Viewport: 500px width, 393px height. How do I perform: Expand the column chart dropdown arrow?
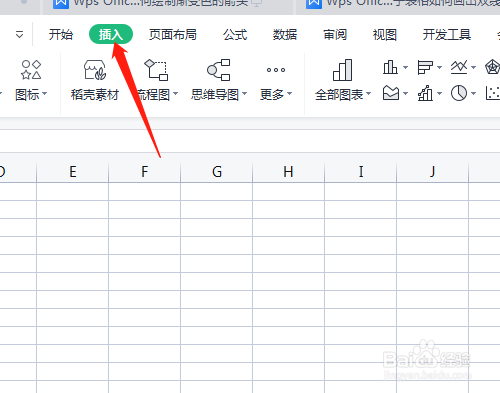405,67
